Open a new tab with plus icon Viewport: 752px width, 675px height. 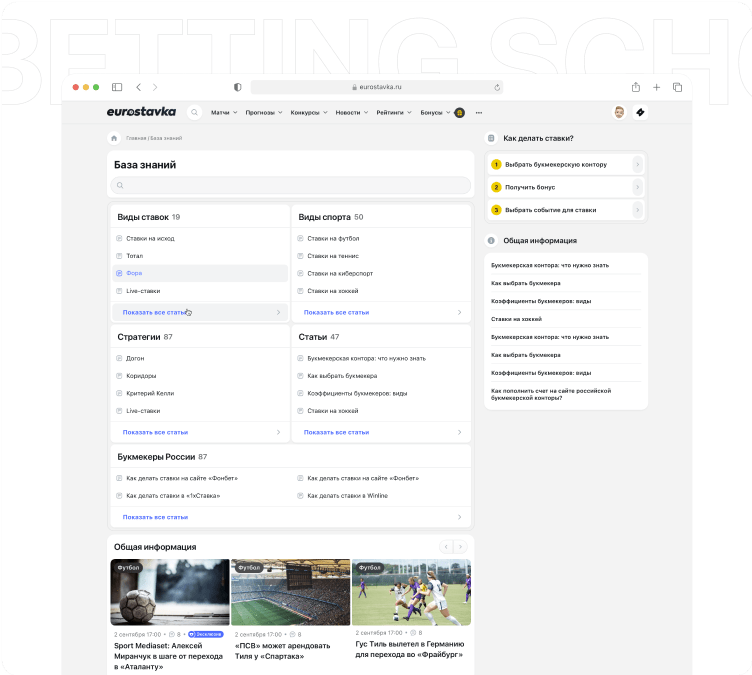(656, 88)
